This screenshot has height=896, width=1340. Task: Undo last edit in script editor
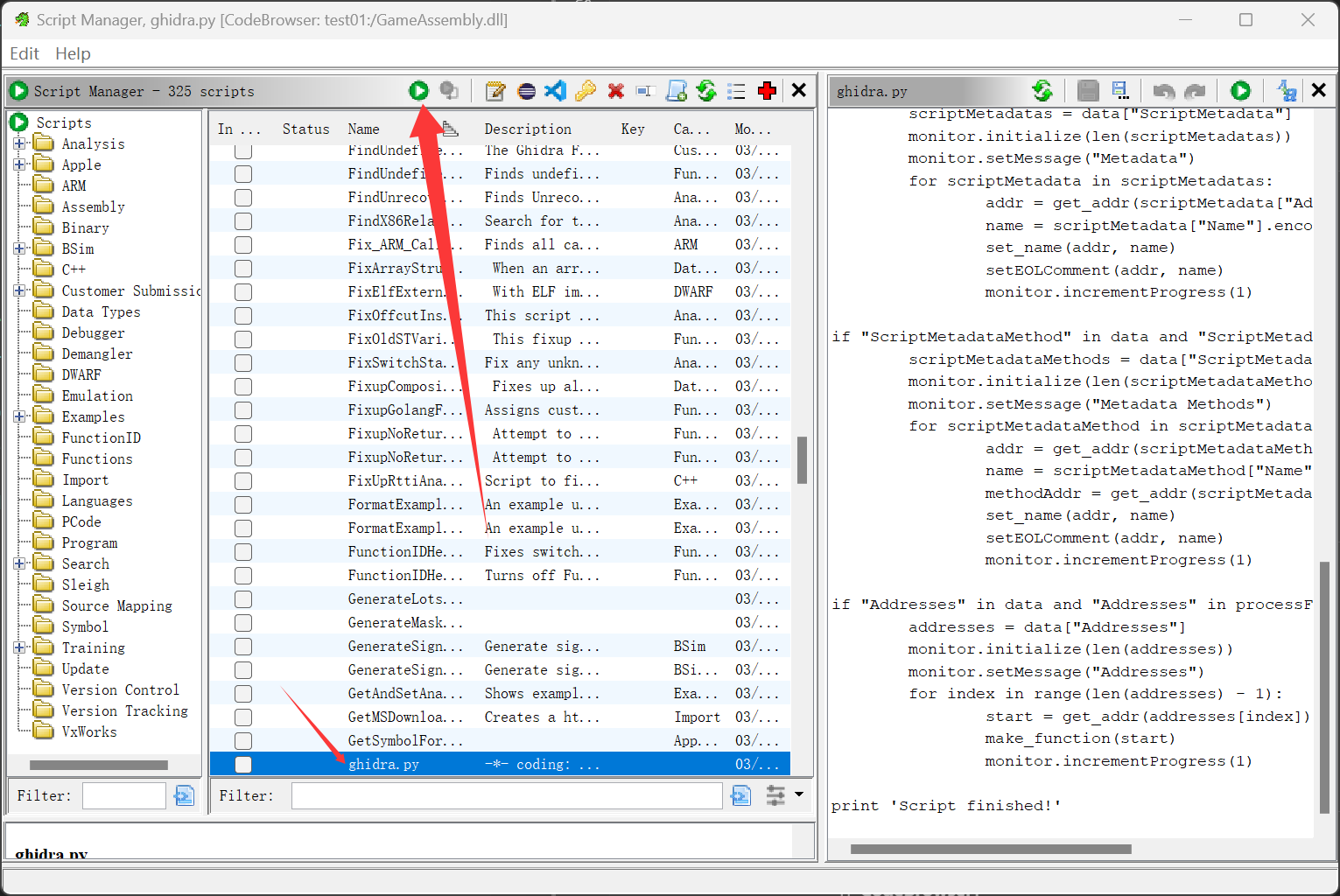tap(1164, 90)
